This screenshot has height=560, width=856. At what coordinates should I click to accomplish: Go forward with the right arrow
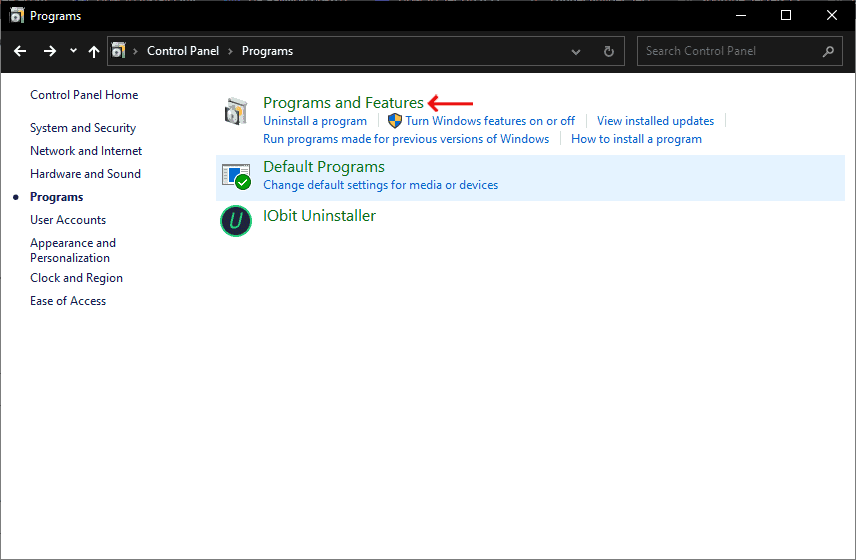(x=50, y=51)
